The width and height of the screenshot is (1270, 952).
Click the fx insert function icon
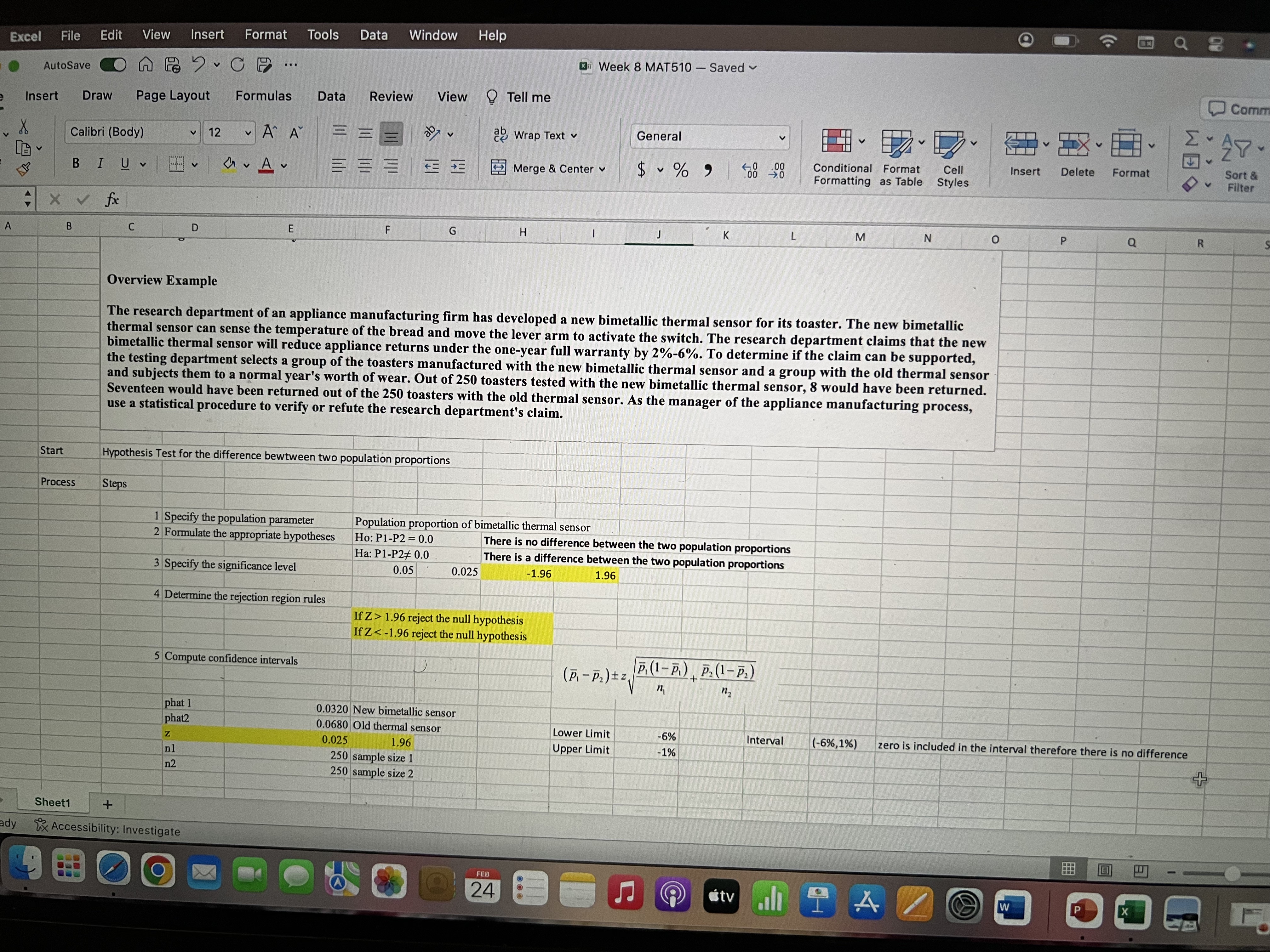pyautogui.click(x=112, y=200)
